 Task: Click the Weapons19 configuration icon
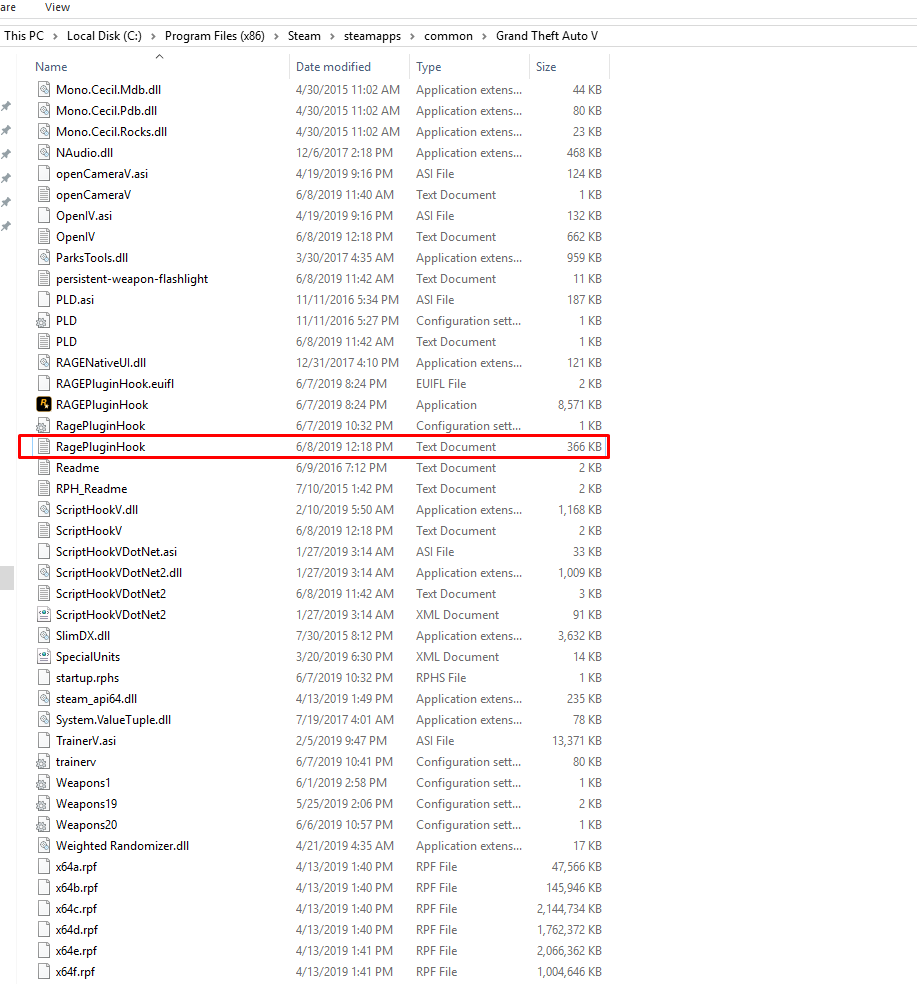point(43,803)
